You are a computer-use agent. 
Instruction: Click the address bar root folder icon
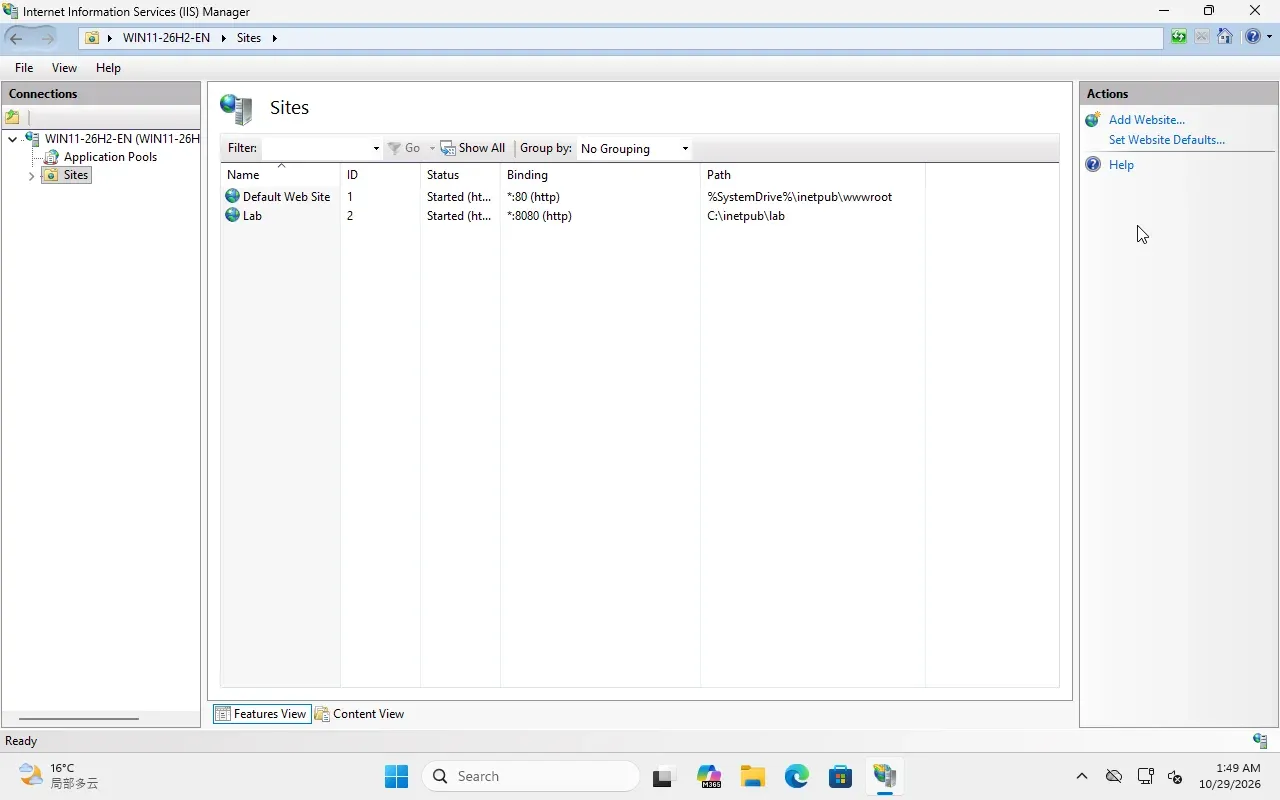tap(92, 38)
